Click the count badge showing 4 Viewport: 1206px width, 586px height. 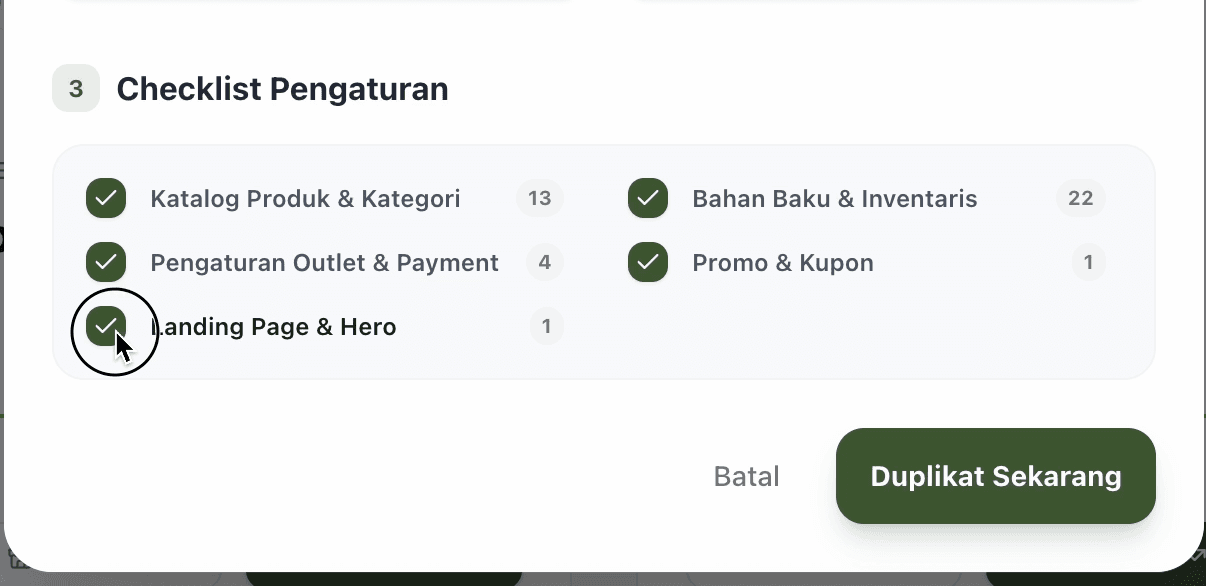(545, 262)
